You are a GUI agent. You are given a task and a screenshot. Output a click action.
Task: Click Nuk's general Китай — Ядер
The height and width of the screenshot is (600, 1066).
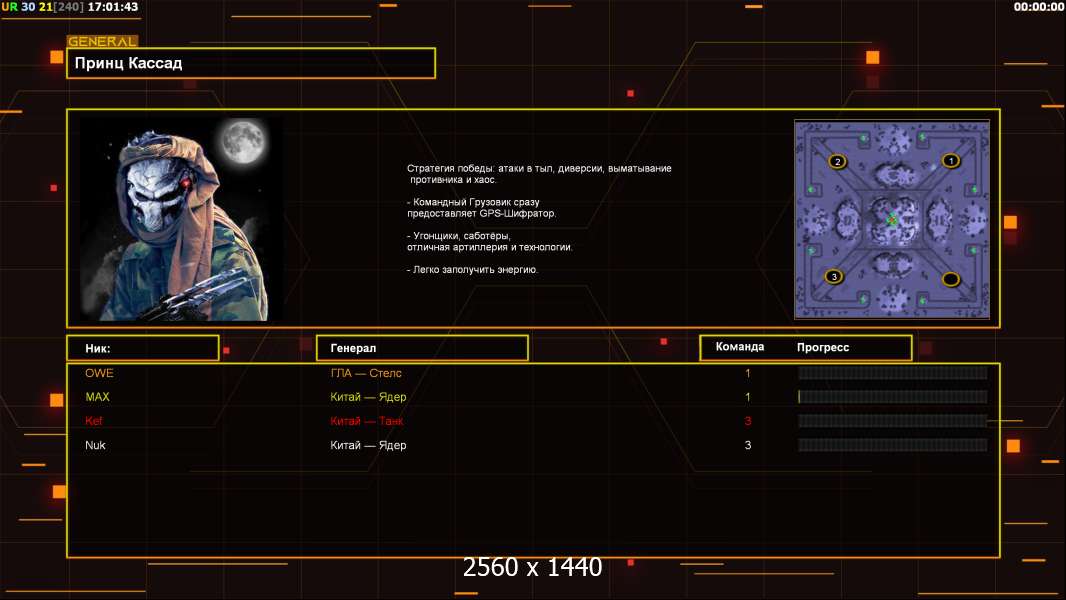click(x=368, y=445)
